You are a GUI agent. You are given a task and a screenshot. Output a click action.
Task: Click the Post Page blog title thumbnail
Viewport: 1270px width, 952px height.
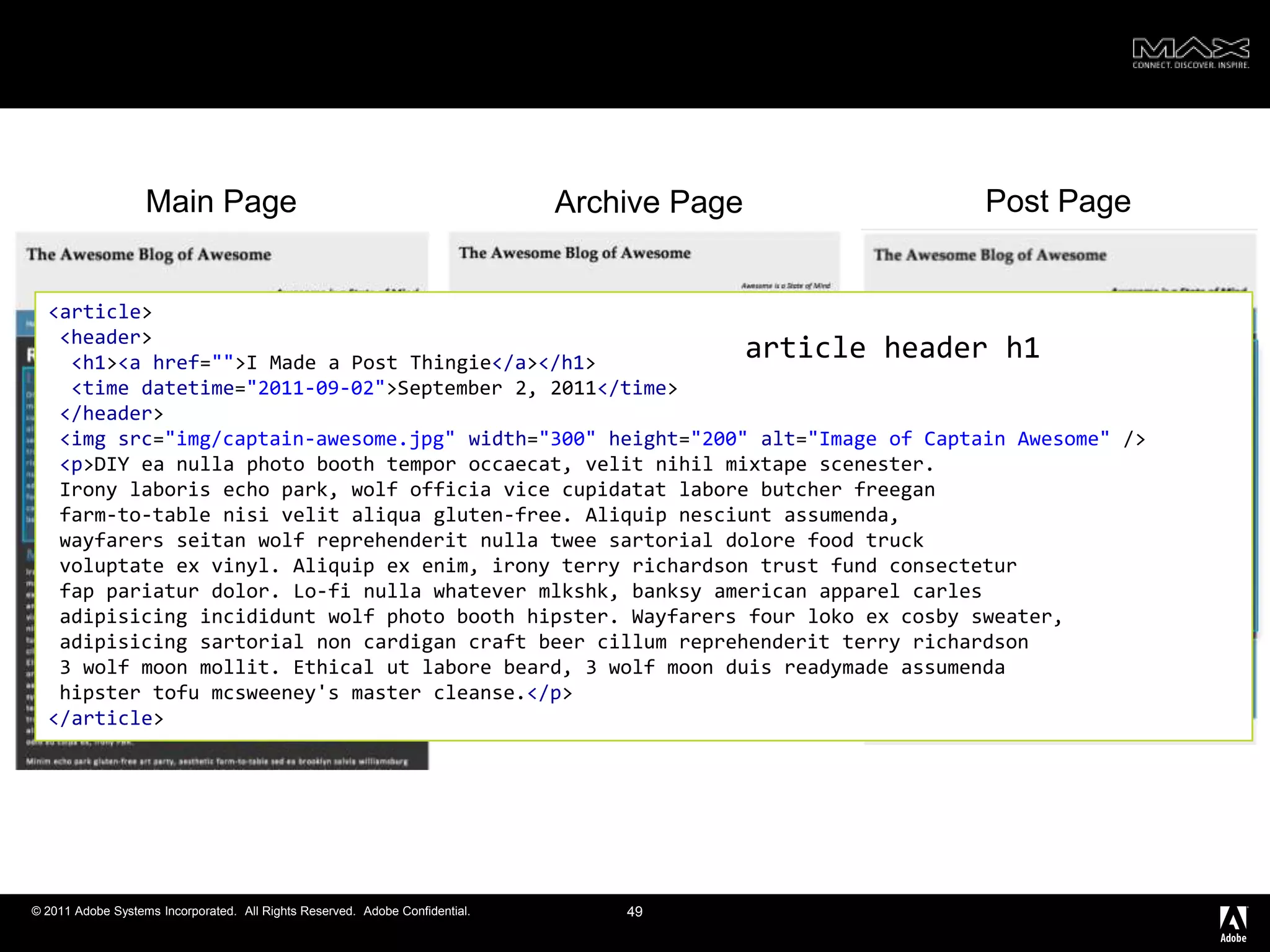(x=990, y=255)
